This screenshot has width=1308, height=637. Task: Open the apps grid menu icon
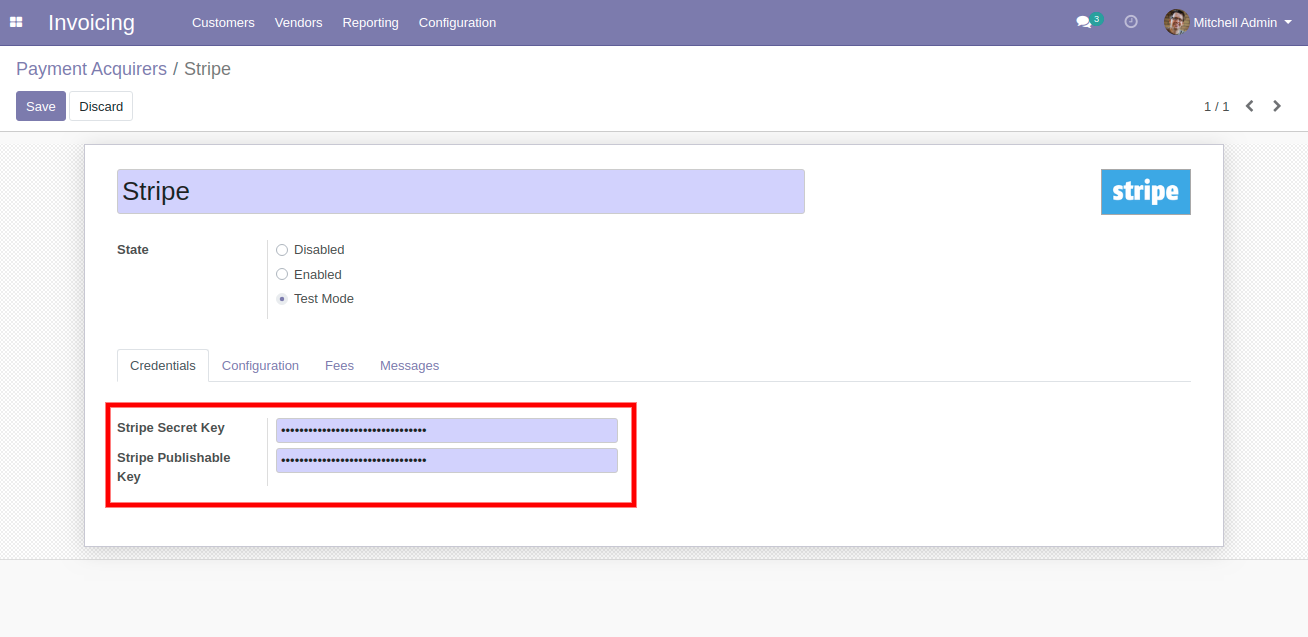pos(16,22)
